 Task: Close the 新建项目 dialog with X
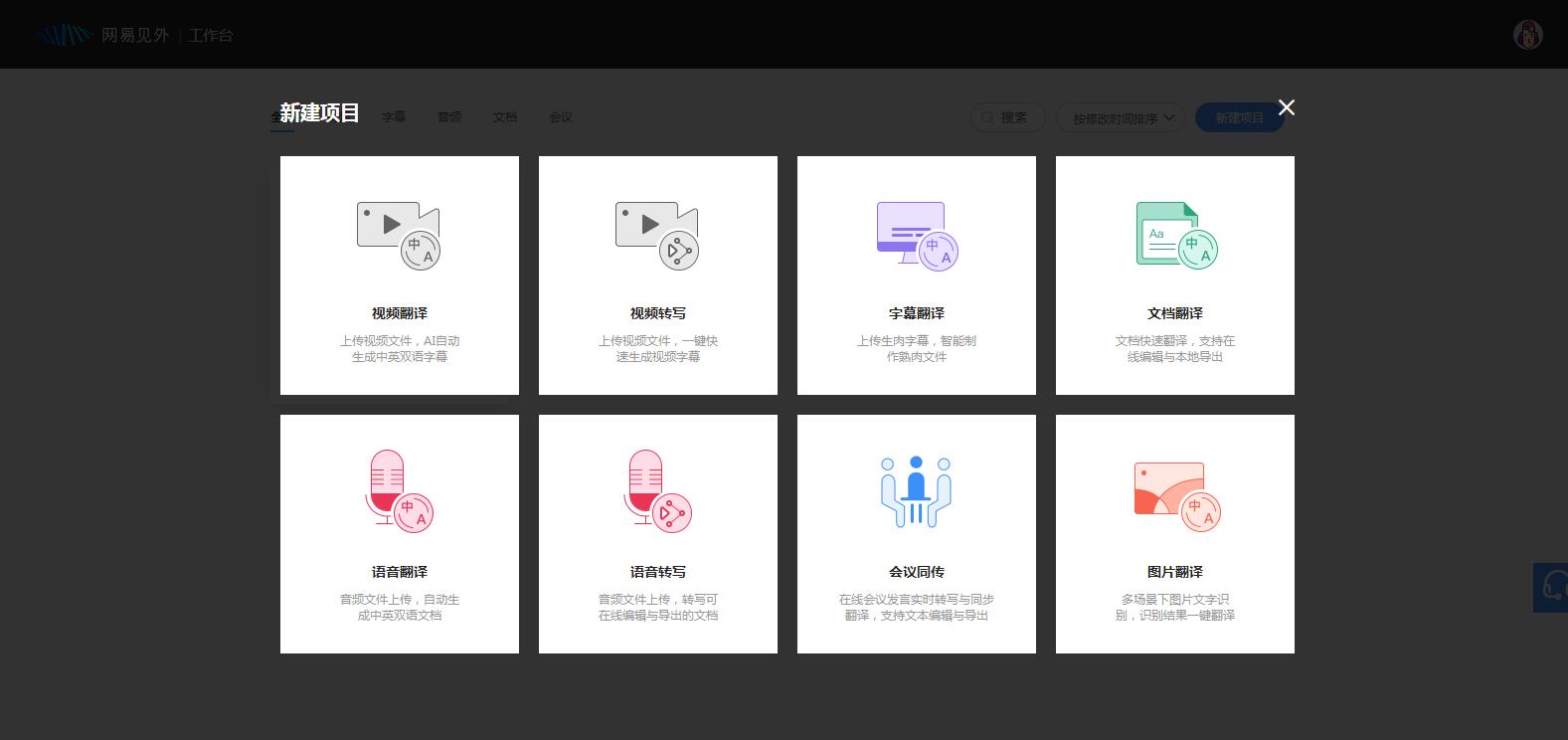[1287, 107]
